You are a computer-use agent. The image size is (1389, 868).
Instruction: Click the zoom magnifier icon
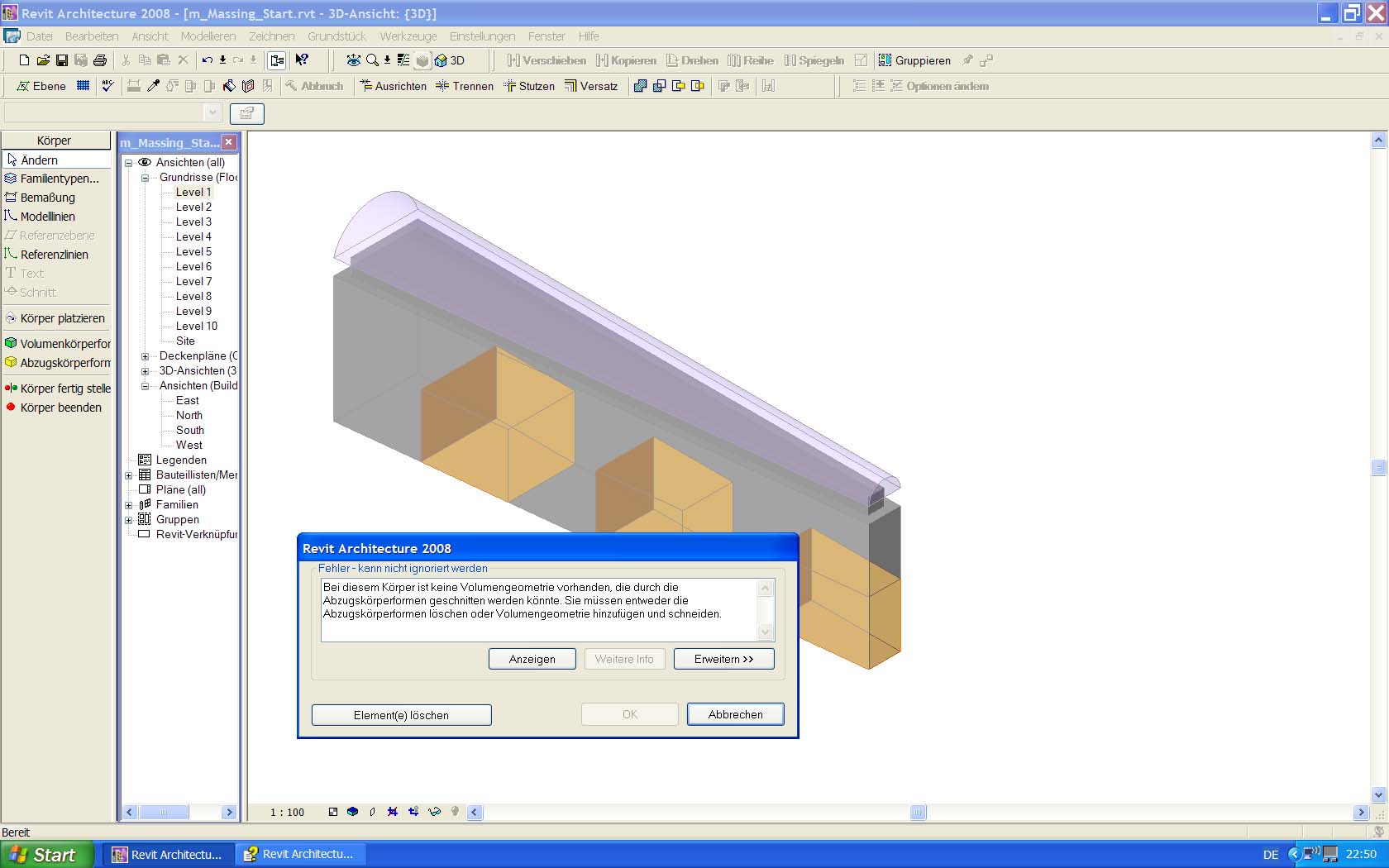[x=372, y=60]
